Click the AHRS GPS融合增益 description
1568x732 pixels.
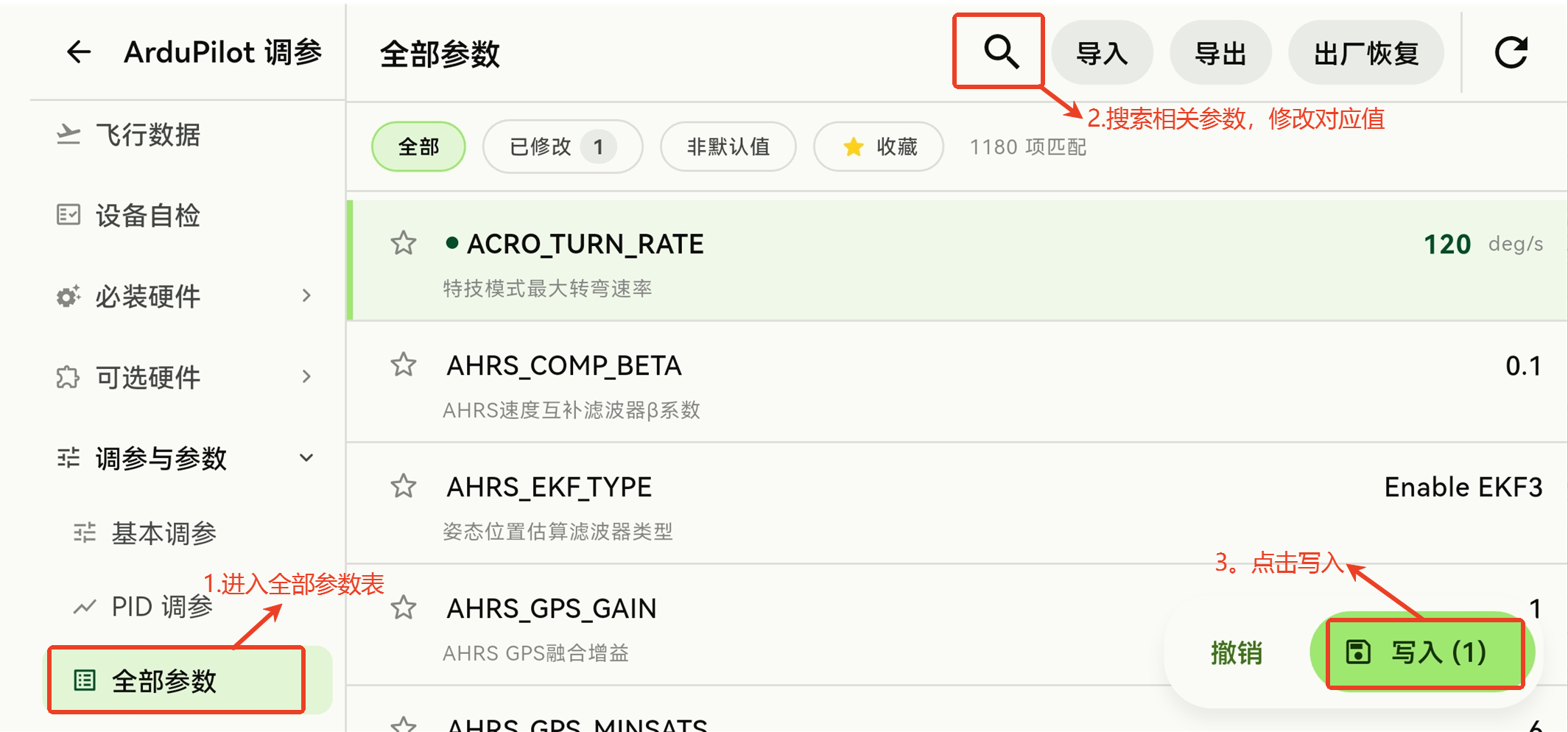pos(535,653)
